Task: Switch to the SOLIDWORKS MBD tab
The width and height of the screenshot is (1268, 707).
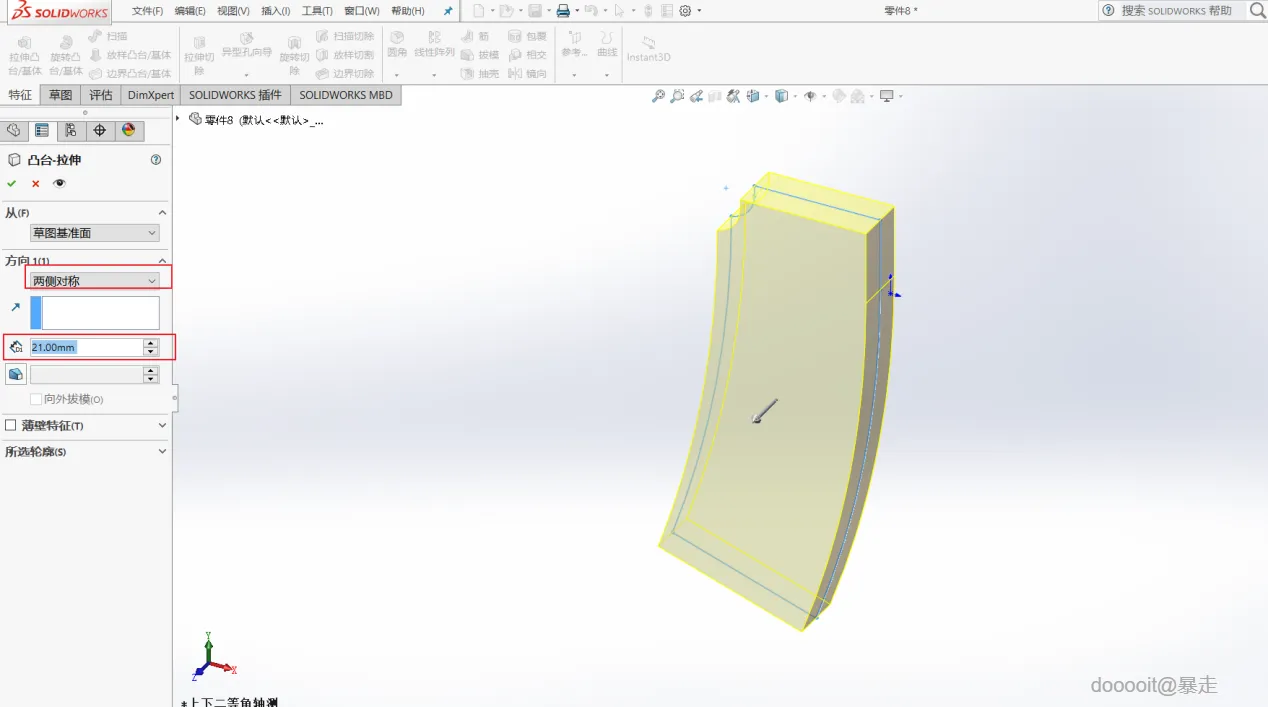Action: (x=346, y=95)
